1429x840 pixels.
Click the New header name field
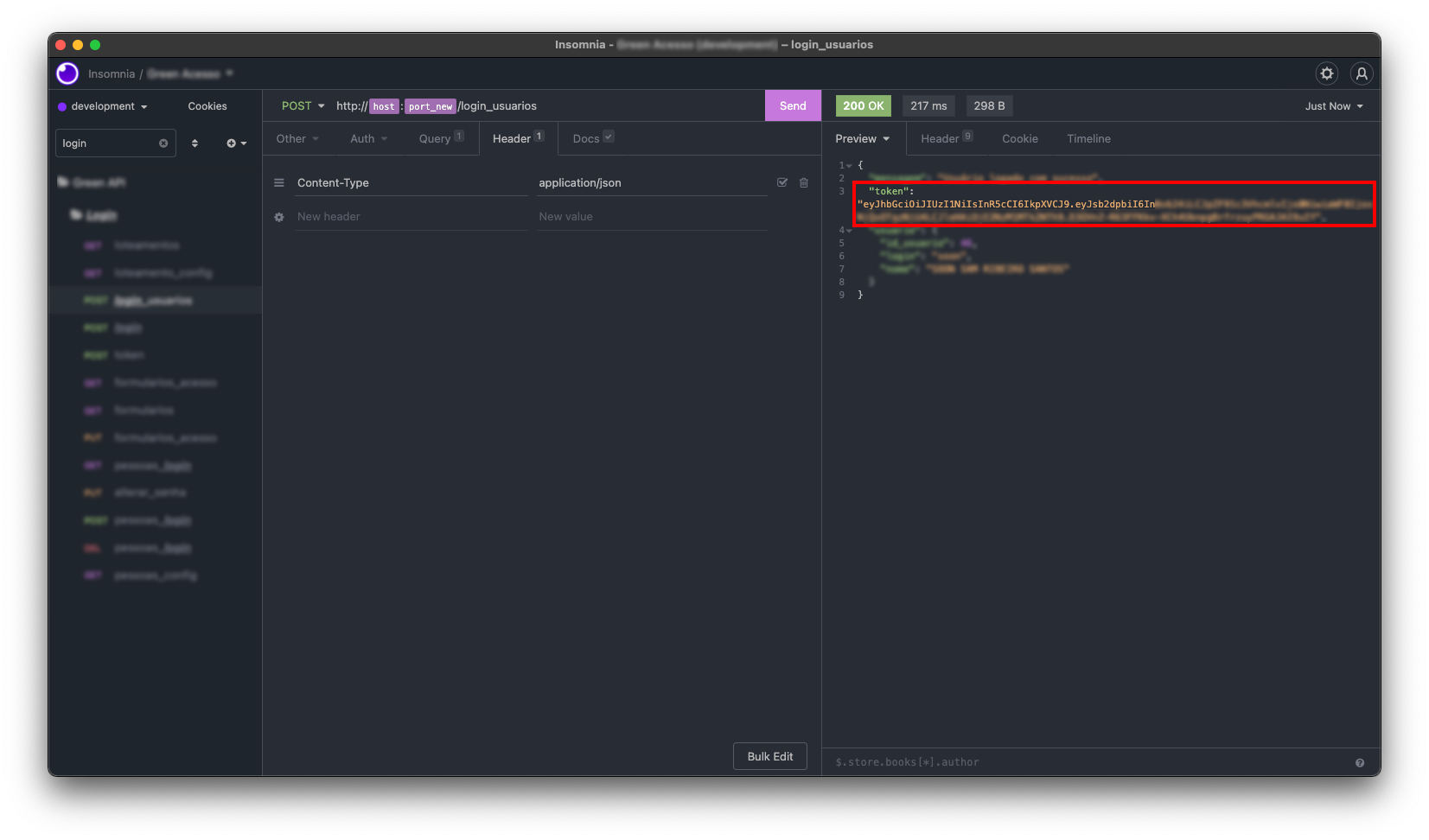coord(411,217)
